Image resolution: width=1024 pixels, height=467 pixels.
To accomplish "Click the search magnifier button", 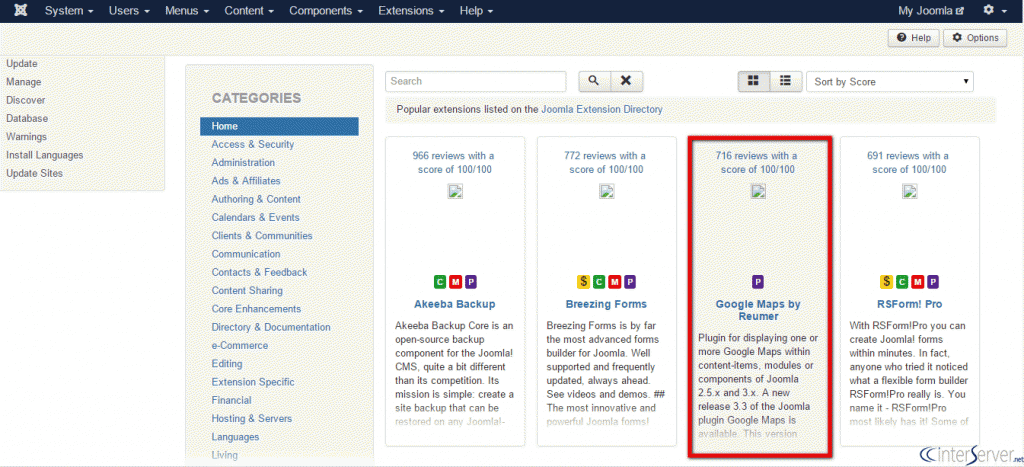I will point(594,81).
